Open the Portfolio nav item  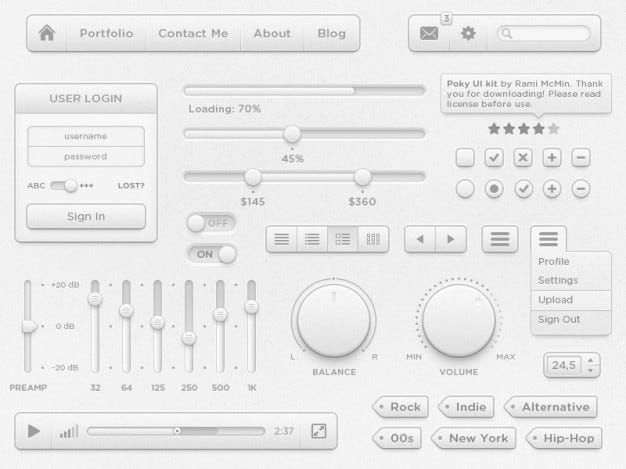click(x=106, y=33)
